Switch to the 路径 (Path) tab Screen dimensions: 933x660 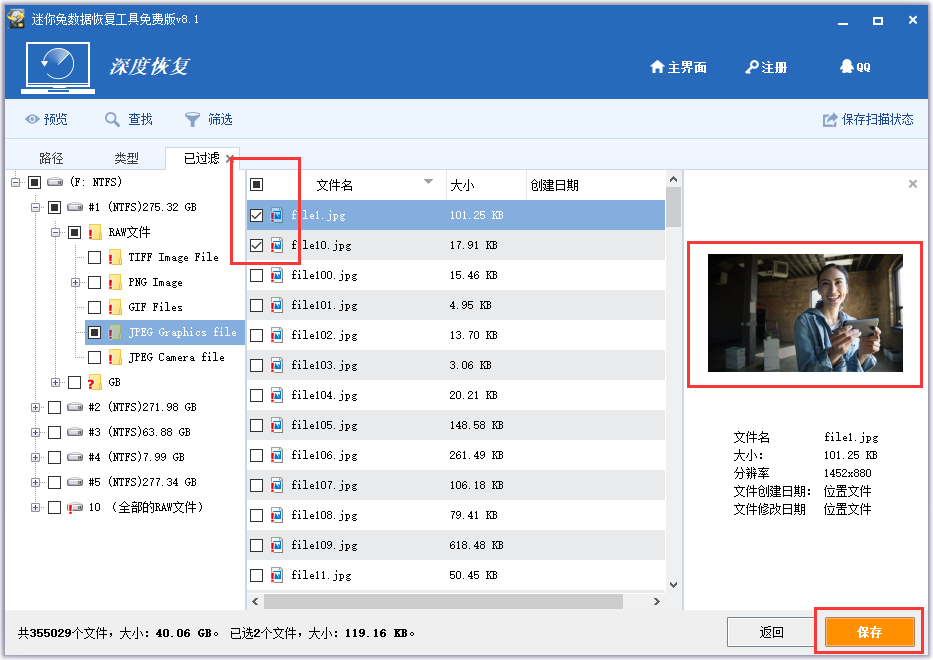point(51,158)
